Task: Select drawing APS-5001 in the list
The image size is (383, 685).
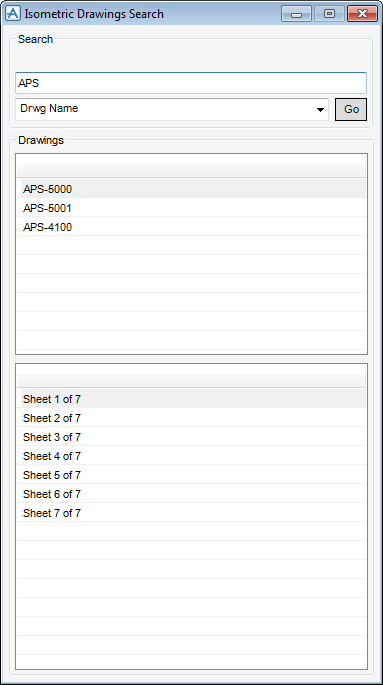Action: tap(191, 208)
